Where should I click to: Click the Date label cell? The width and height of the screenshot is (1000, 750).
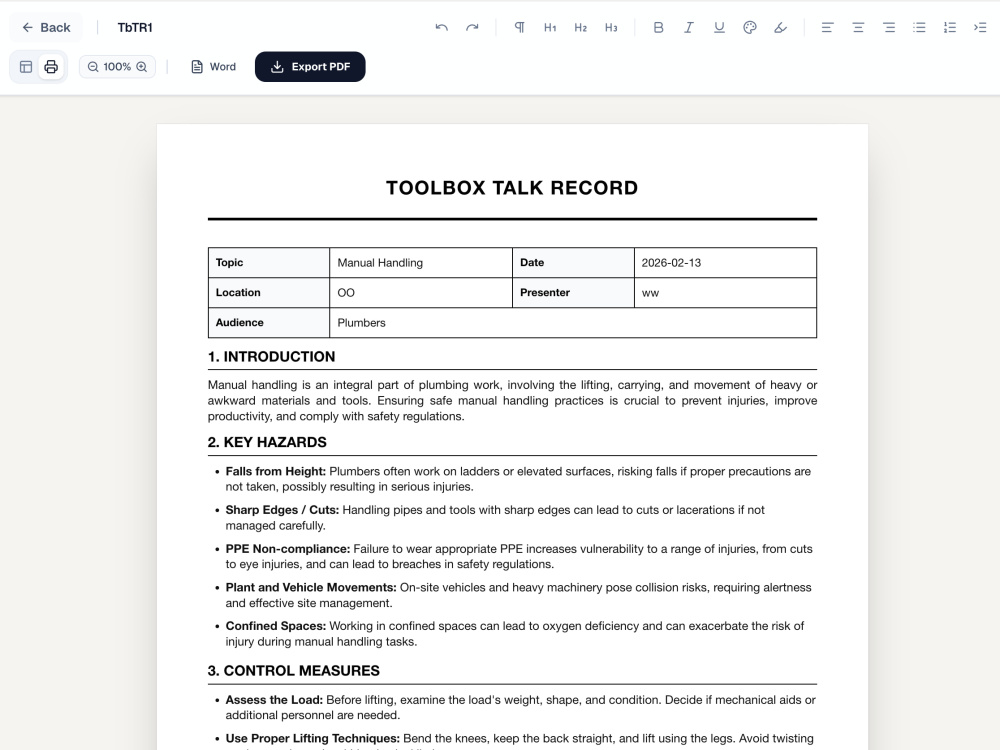(573, 263)
